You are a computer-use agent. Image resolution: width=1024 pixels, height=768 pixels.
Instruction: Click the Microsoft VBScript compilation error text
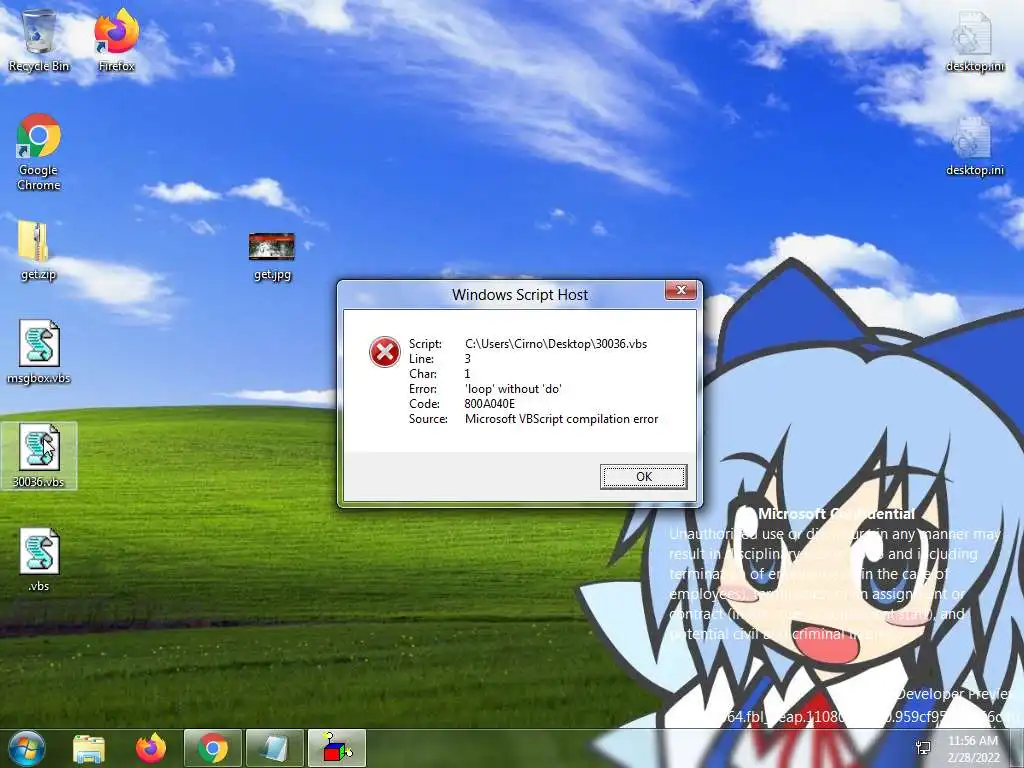(561, 419)
